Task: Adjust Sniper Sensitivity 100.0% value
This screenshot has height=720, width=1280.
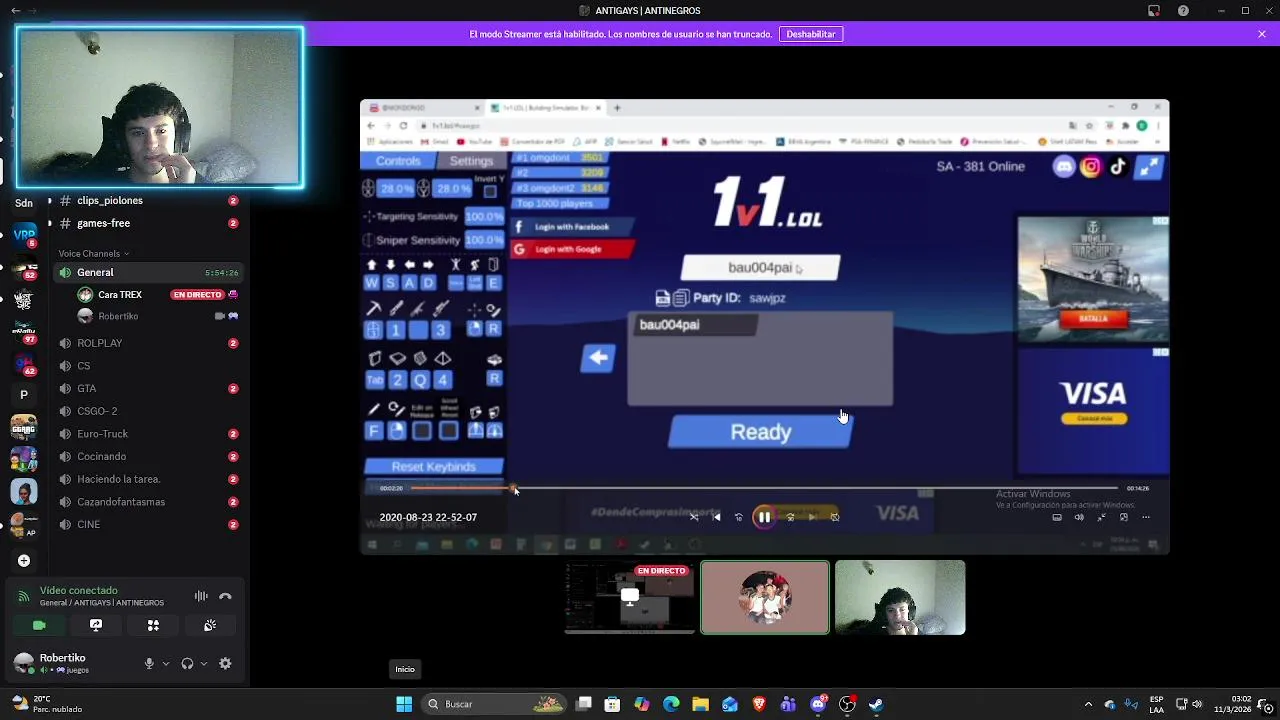Action: pos(485,240)
